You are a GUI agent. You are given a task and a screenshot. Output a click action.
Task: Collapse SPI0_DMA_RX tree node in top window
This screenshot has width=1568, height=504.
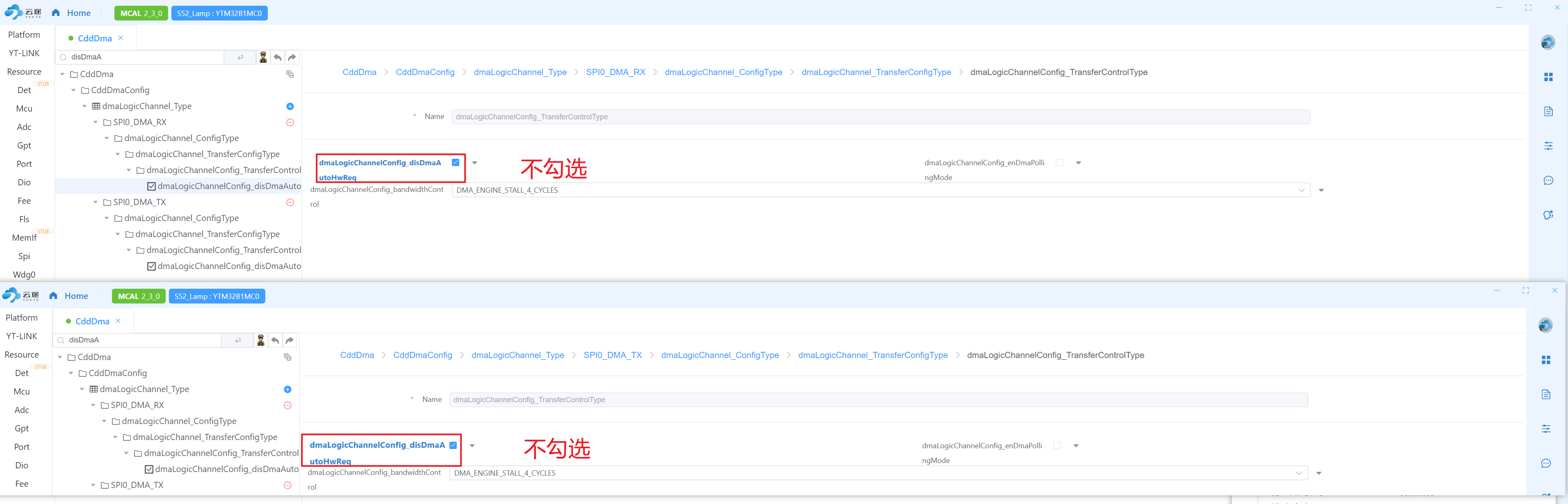(96, 122)
